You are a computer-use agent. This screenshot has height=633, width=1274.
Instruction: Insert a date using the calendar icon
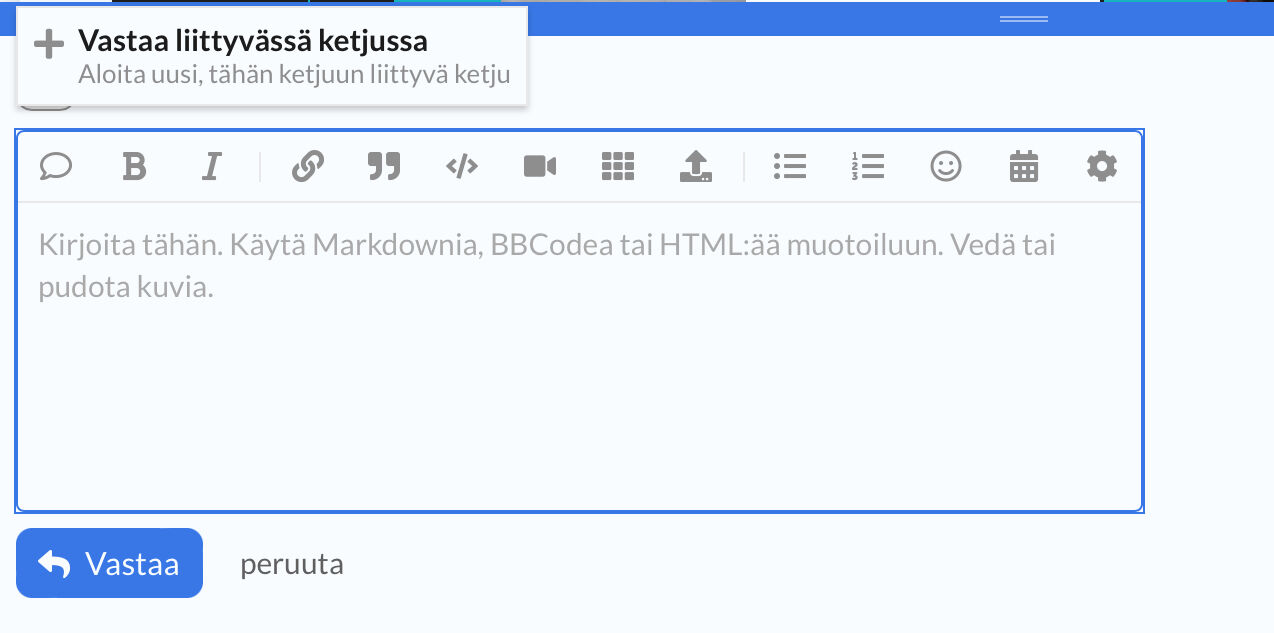pos(1024,166)
